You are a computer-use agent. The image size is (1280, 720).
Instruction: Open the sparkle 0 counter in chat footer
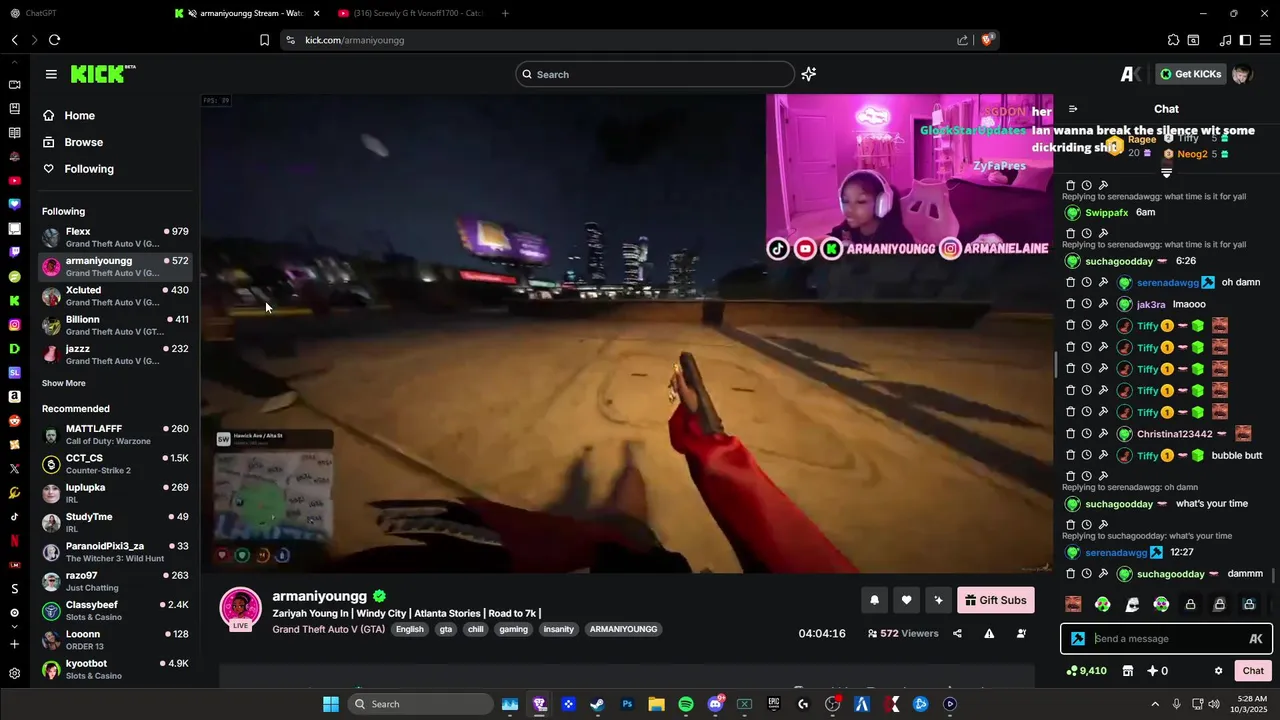click(1157, 671)
